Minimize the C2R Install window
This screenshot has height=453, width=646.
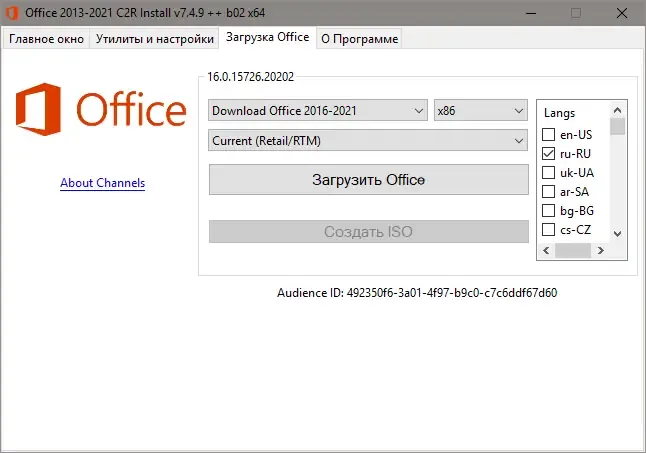pos(531,13)
